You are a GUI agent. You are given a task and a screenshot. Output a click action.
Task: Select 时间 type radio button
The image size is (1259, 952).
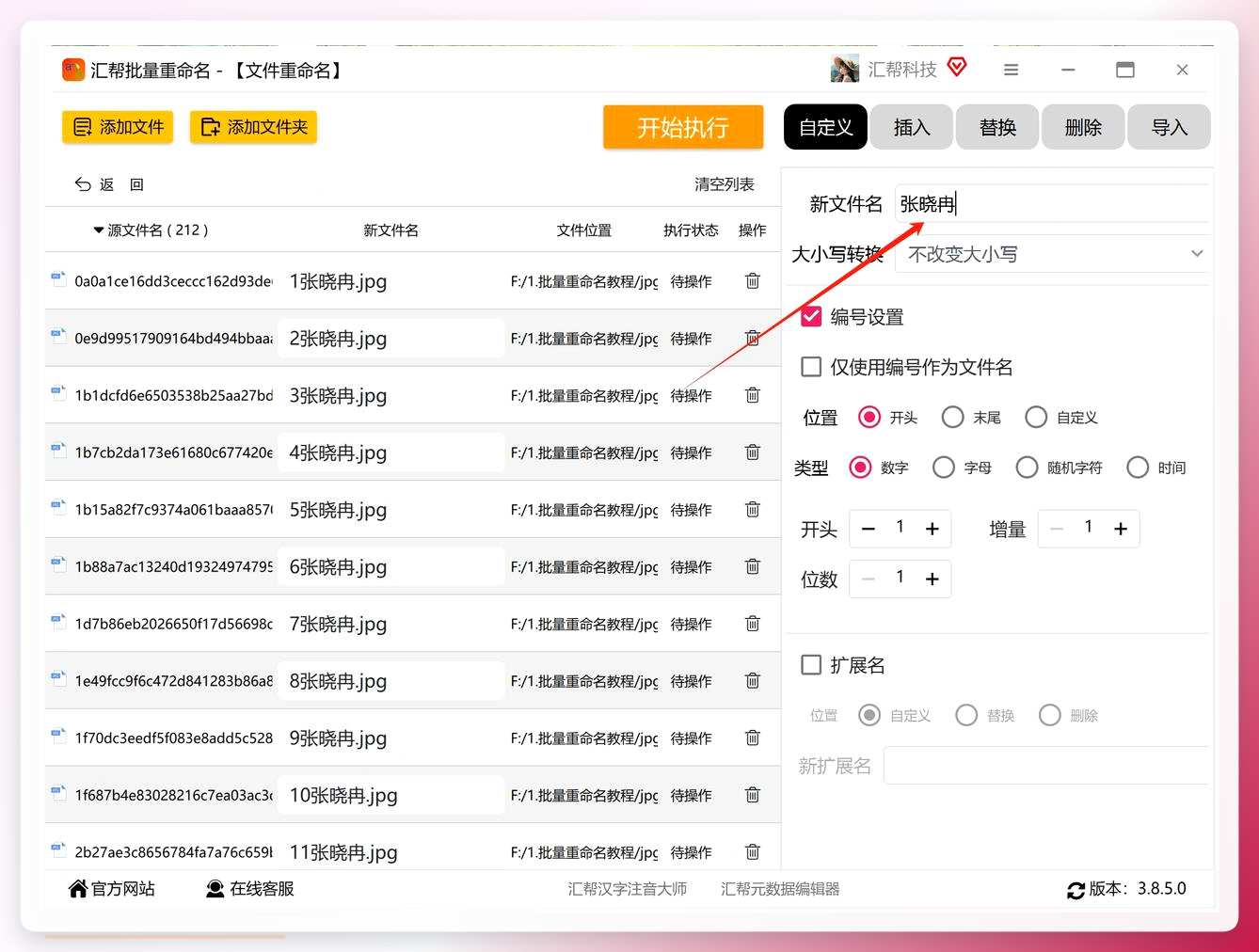click(1138, 468)
